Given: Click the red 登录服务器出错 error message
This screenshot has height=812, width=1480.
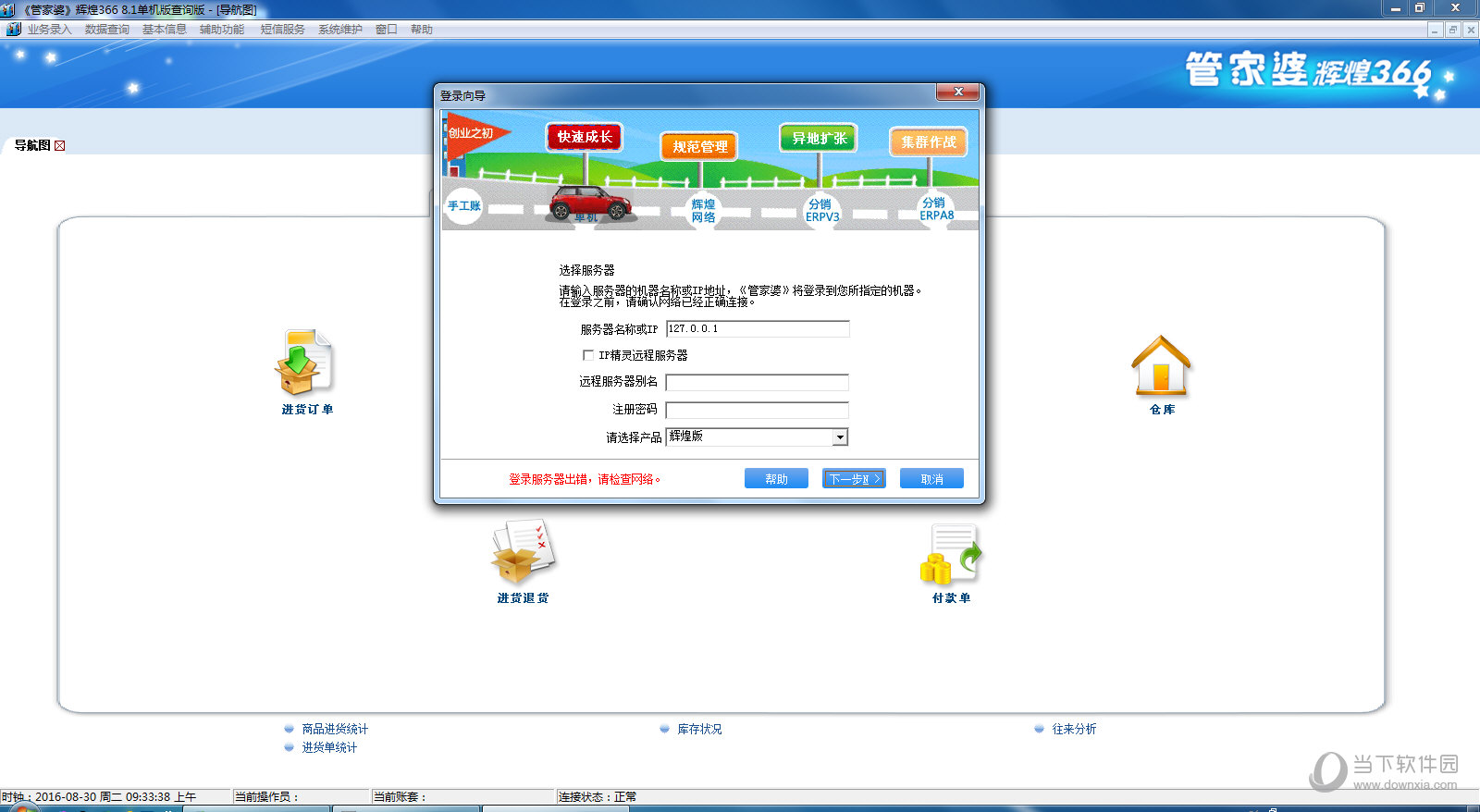Looking at the screenshot, I should click(585, 479).
